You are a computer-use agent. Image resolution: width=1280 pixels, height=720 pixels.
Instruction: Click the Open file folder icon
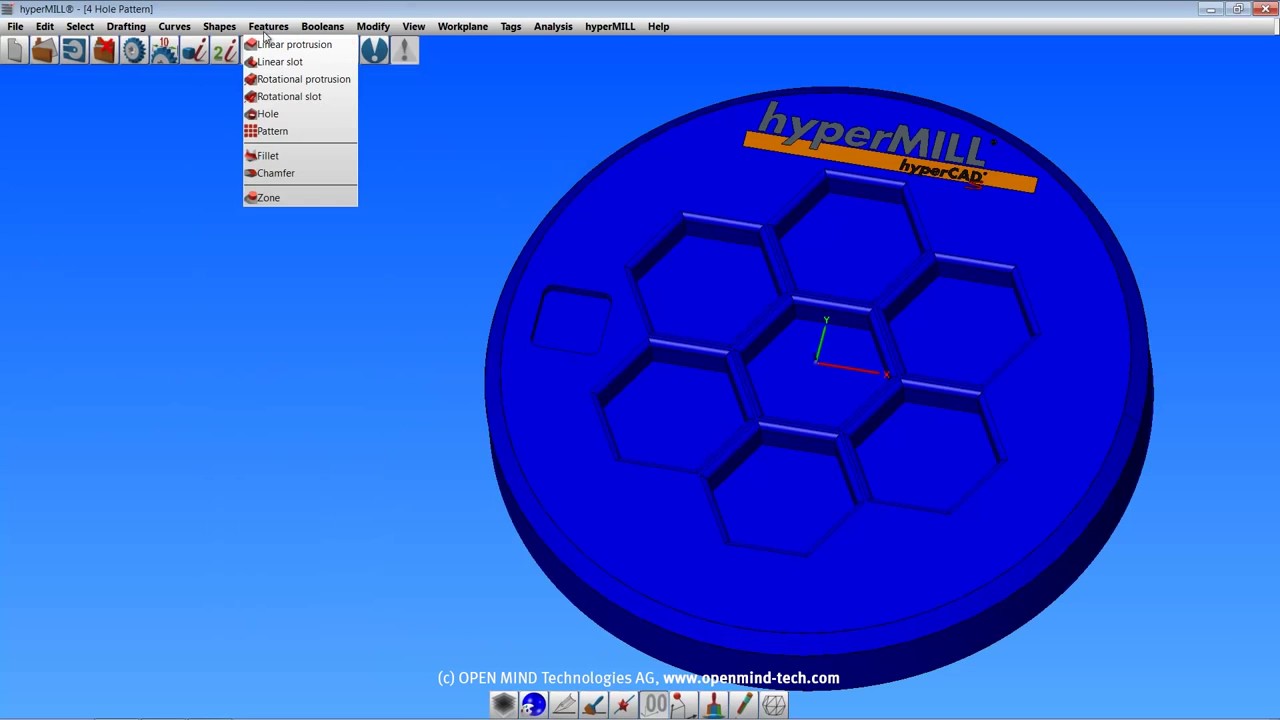(43, 50)
